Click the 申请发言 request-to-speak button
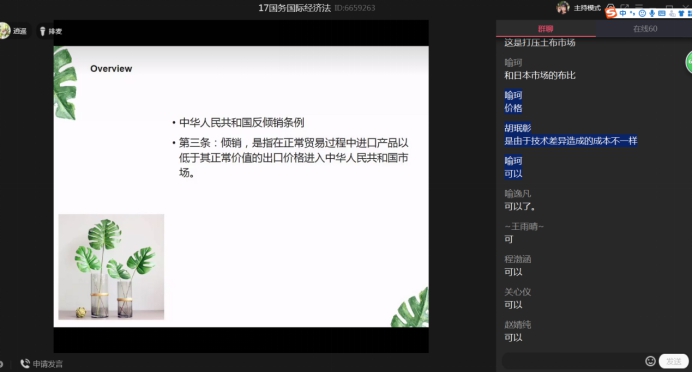Image resolution: width=693 pixels, height=373 pixels. pos(41,364)
